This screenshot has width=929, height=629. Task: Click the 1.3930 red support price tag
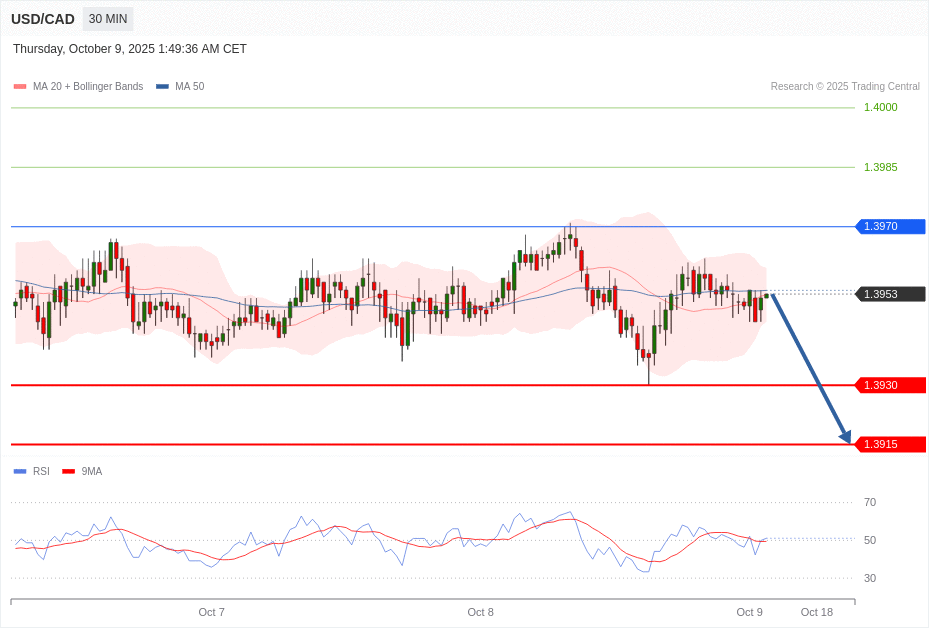click(889, 385)
